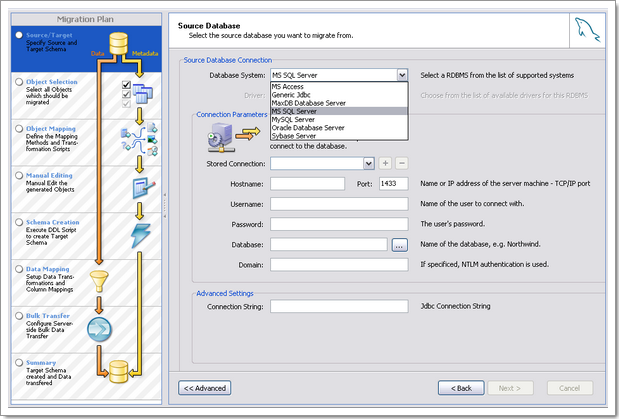Click the Manual Editing pencil icon
Viewport: 619px width, 419px height.
click(143, 188)
